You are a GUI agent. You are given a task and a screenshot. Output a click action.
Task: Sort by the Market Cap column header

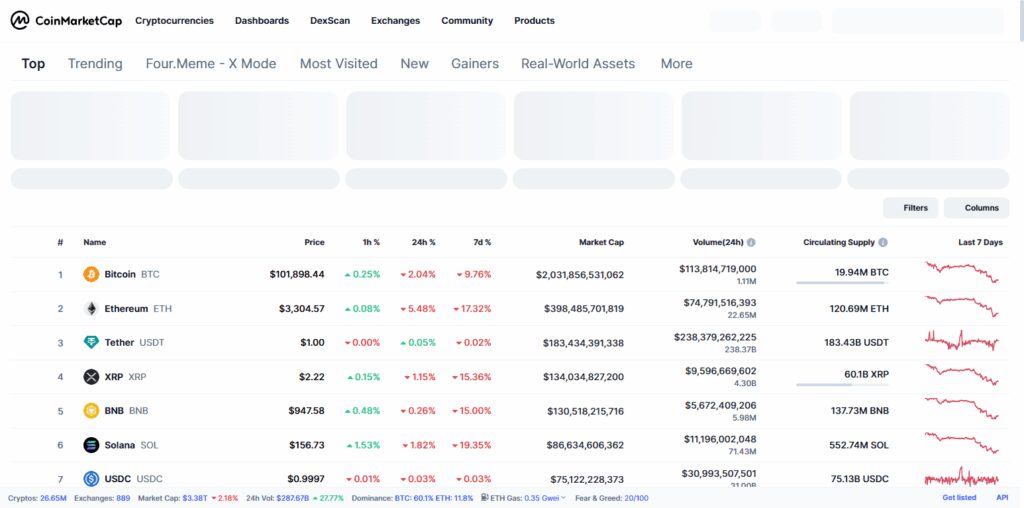(x=601, y=242)
